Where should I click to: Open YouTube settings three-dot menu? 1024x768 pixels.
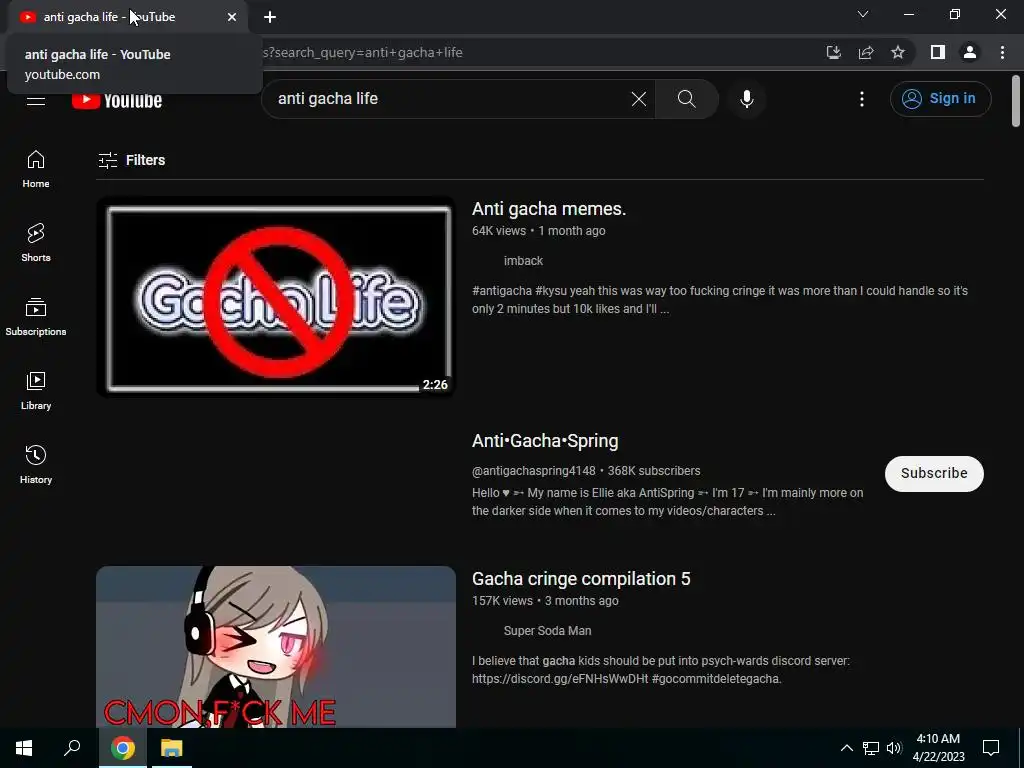[x=862, y=99]
